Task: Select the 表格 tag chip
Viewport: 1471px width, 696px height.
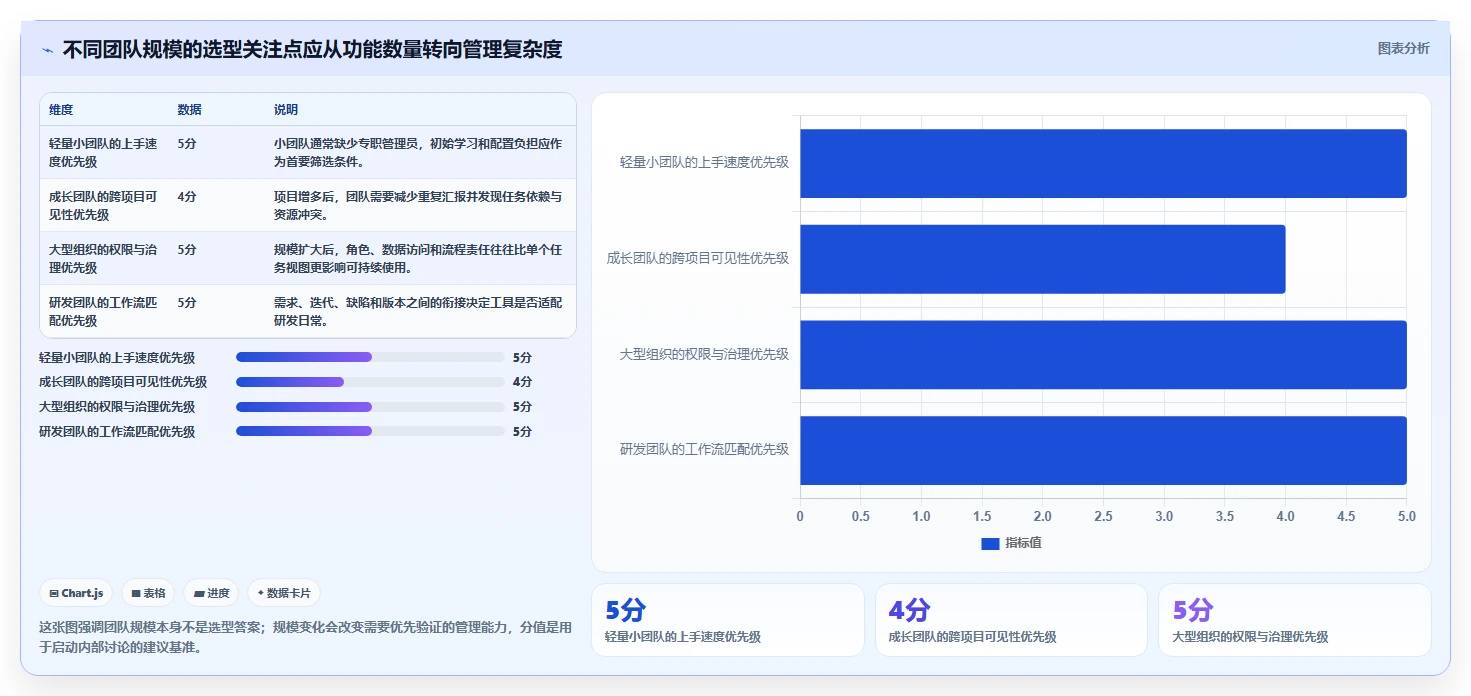Action: [x=148, y=593]
